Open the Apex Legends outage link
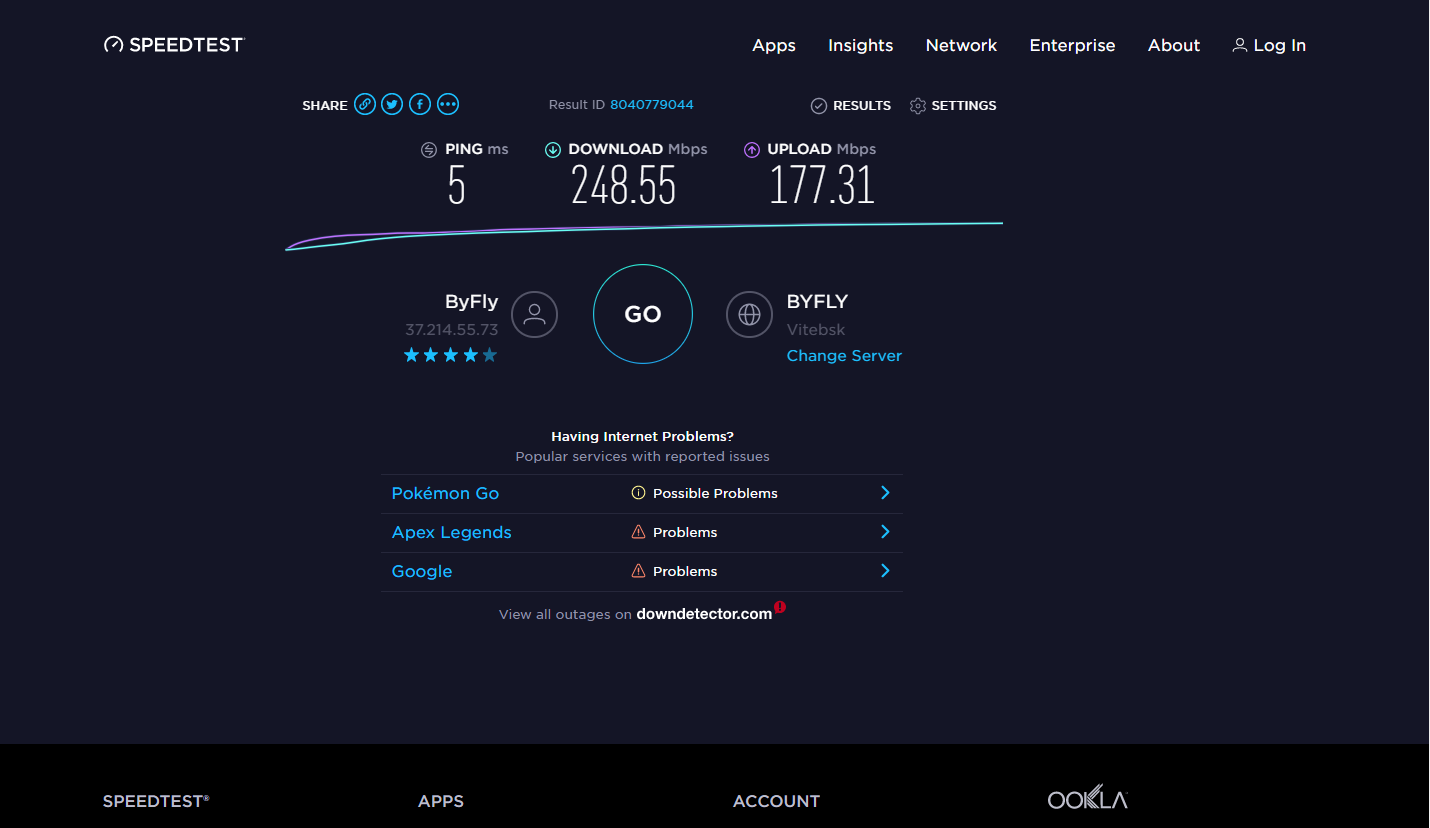The width and height of the screenshot is (1430, 828). click(x=452, y=532)
